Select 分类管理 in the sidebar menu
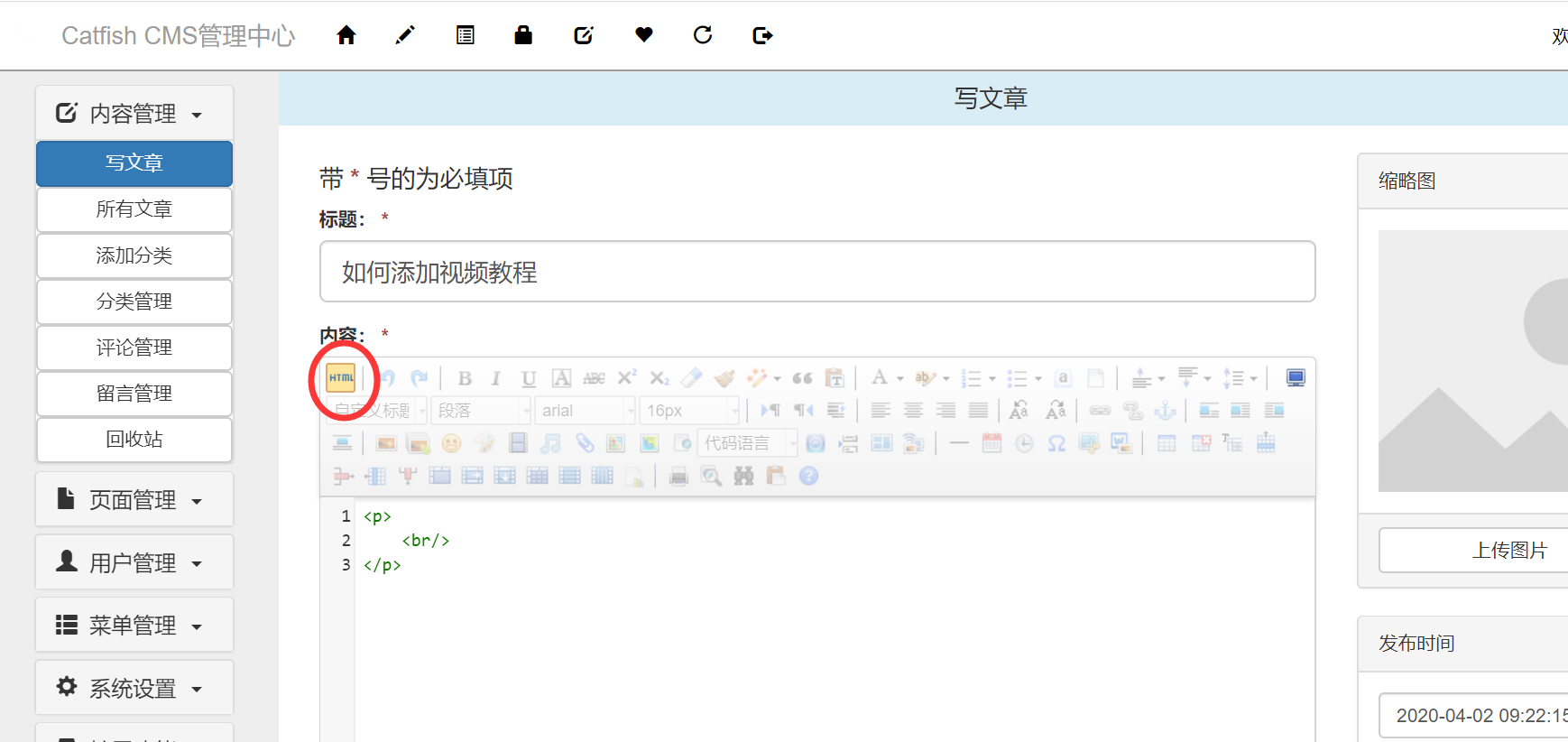Viewport: 1568px width, 742px height. (134, 301)
